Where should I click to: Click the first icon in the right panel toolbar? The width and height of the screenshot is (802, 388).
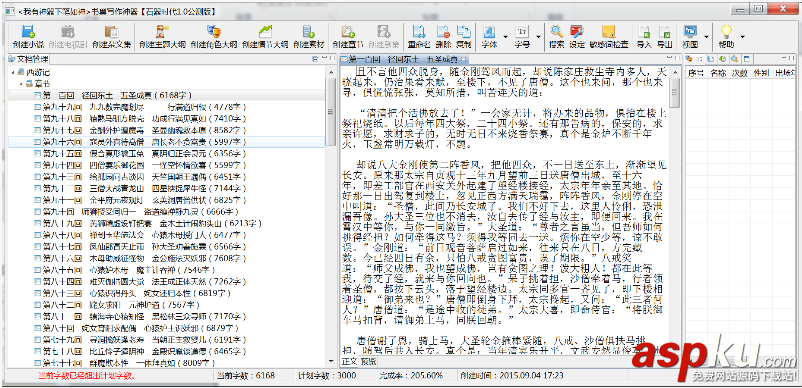tap(689, 59)
